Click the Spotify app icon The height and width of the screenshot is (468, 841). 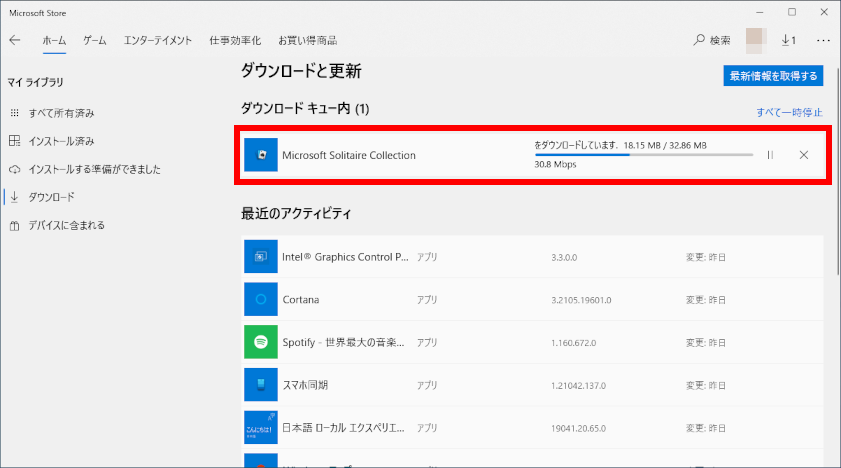261,341
